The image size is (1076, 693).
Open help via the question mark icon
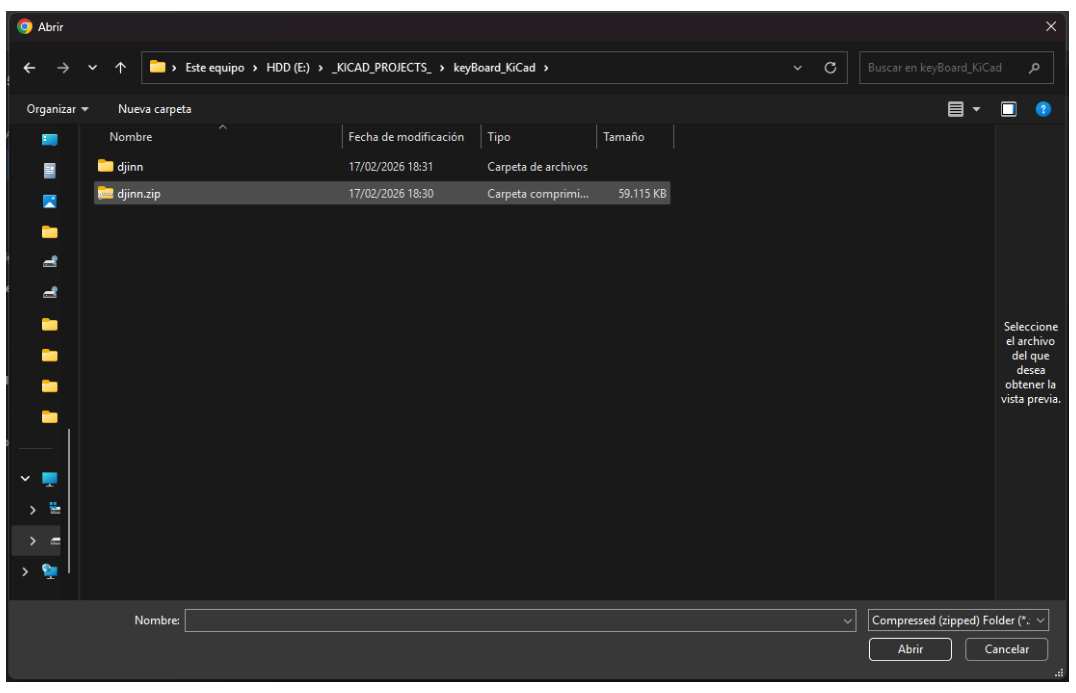point(1043,108)
